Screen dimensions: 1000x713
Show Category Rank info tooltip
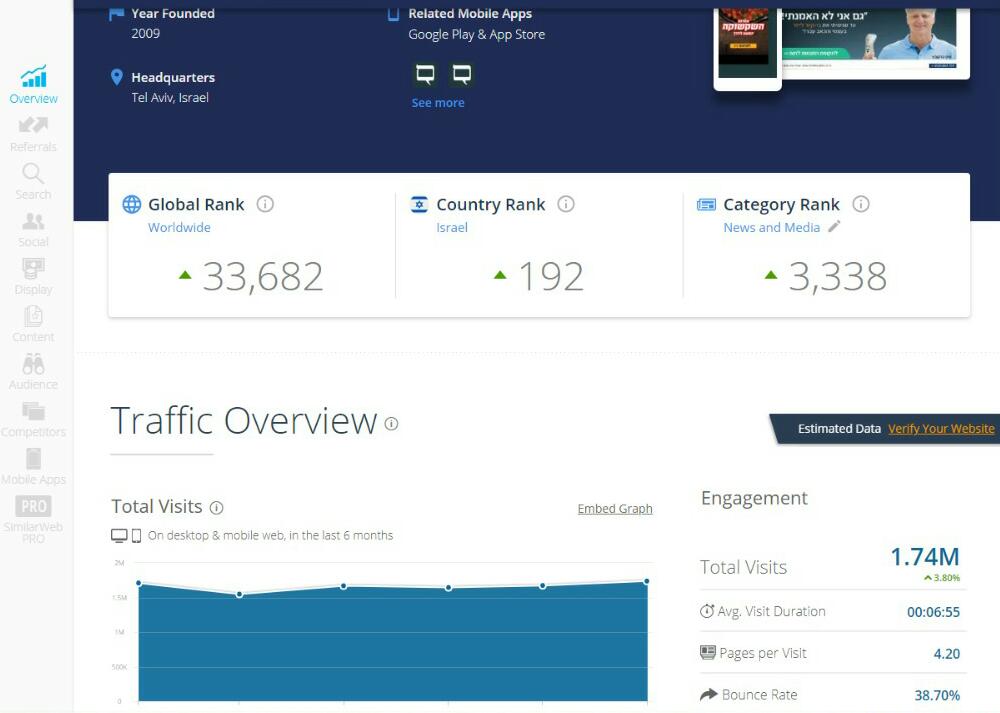coord(861,204)
